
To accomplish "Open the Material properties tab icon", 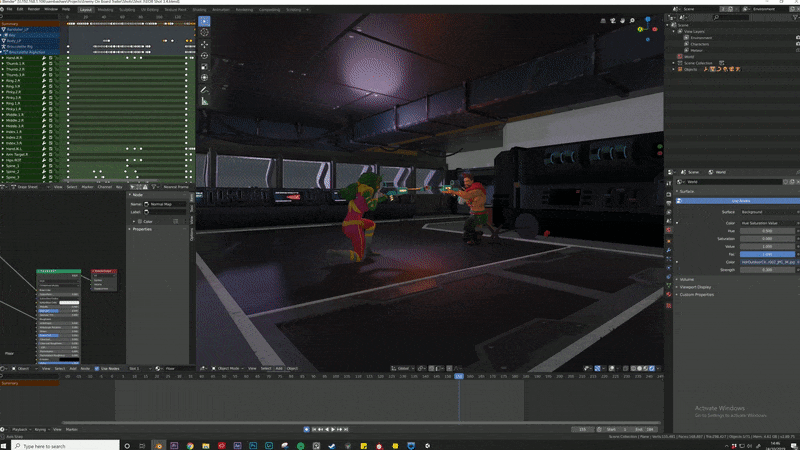I will (x=669, y=294).
